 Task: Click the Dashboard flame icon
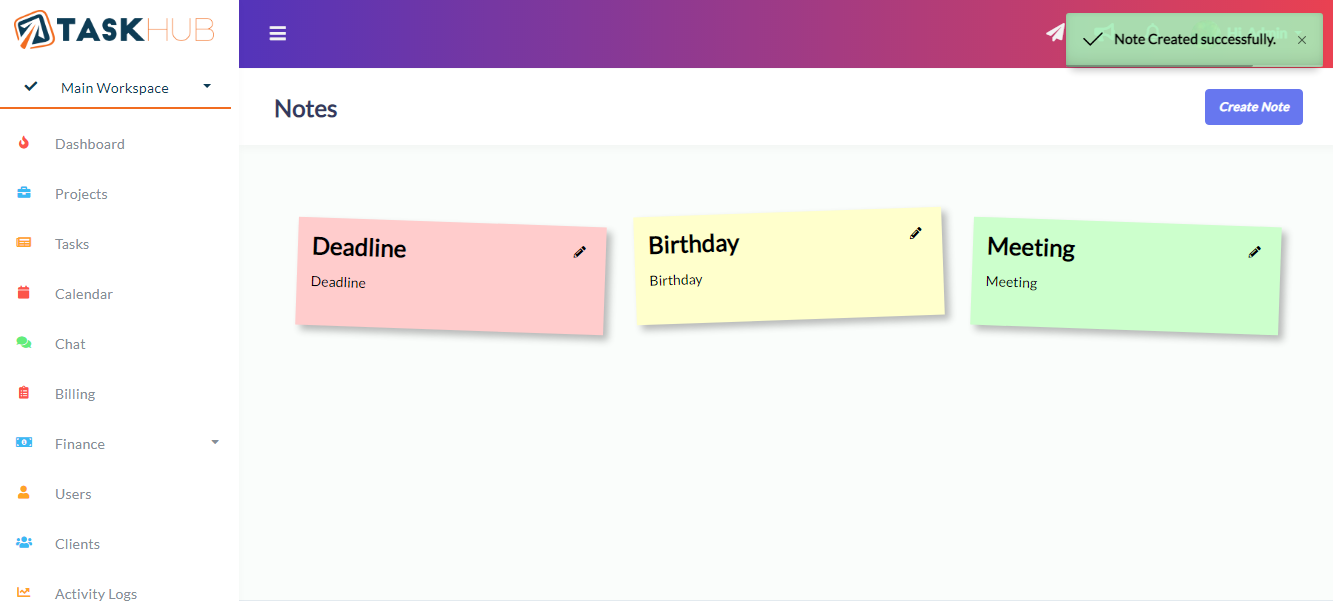coord(24,143)
